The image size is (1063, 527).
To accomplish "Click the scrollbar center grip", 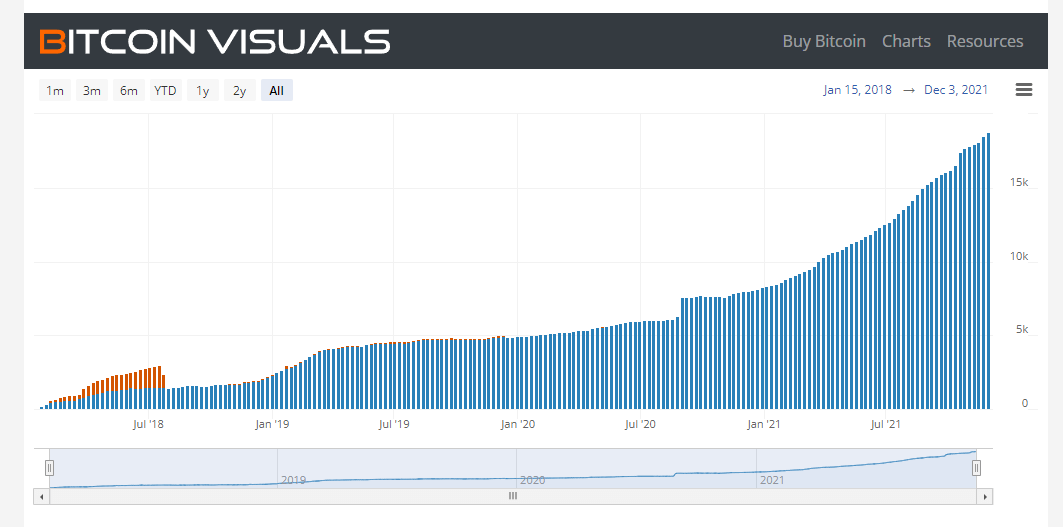I will pyautogui.click(x=513, y=496).
